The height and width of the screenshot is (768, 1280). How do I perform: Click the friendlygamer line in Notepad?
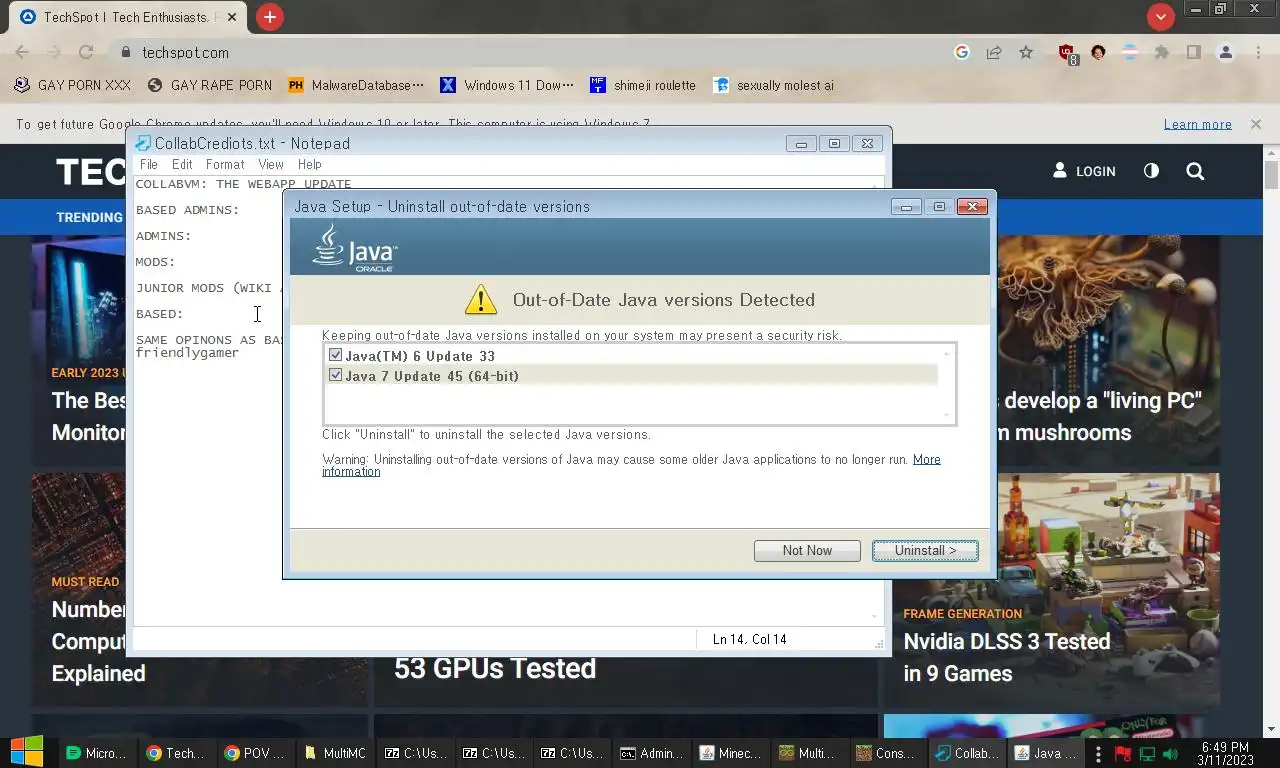(x=187, y=353)
